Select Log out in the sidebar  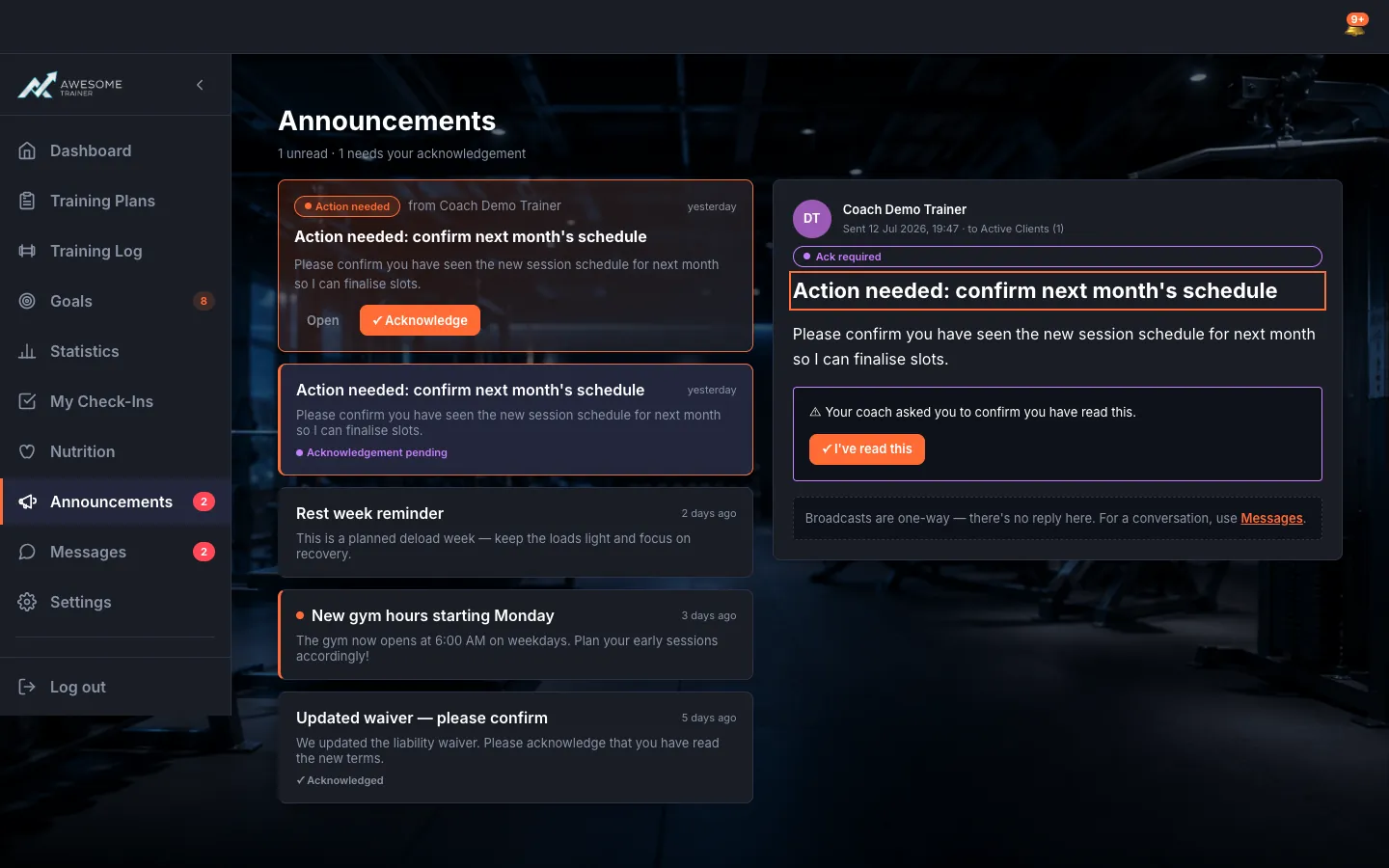(116, 687)
